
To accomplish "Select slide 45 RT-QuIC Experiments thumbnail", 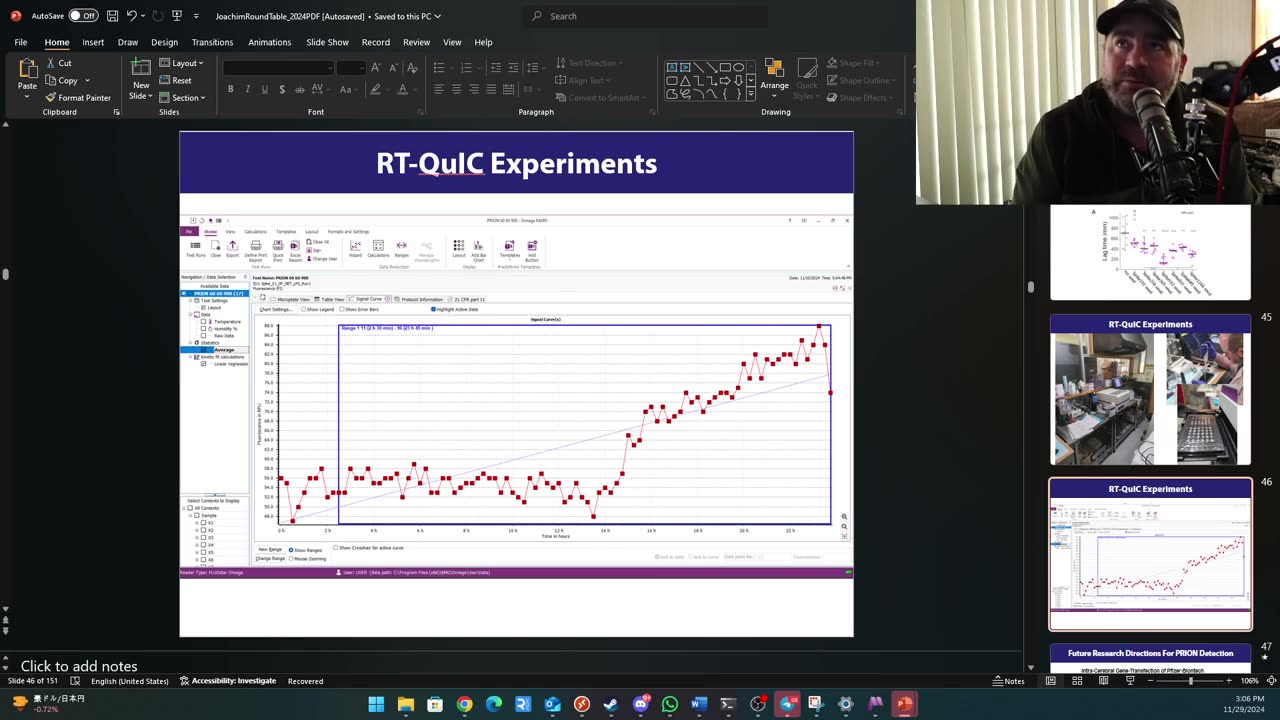I will tap(1150, 390).
